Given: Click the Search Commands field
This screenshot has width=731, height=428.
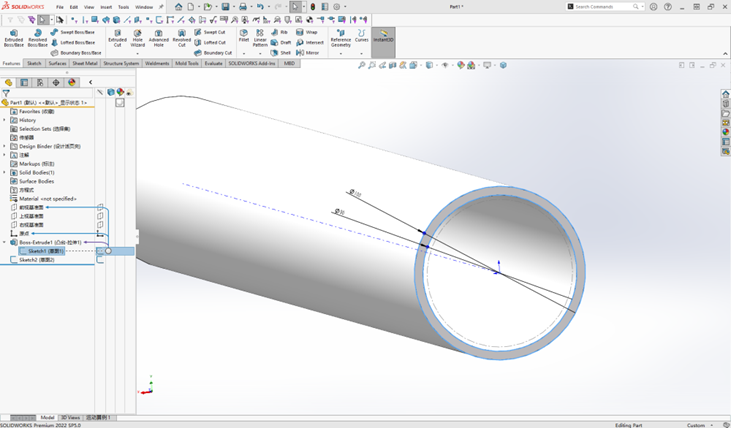Looking at the screenshot, I should point(605,7).
